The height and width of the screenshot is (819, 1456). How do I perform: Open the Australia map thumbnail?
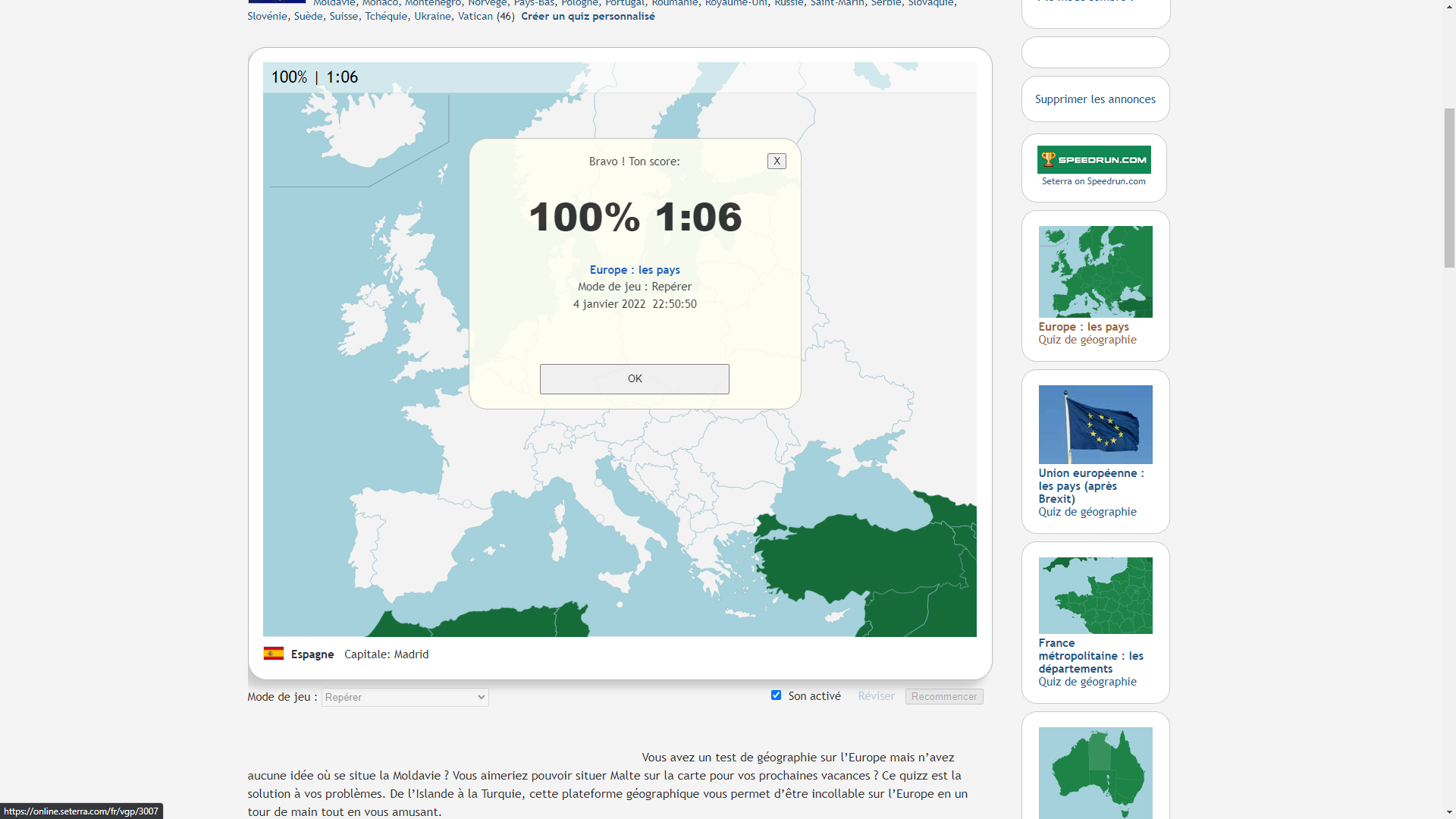tap(1095, 772)
